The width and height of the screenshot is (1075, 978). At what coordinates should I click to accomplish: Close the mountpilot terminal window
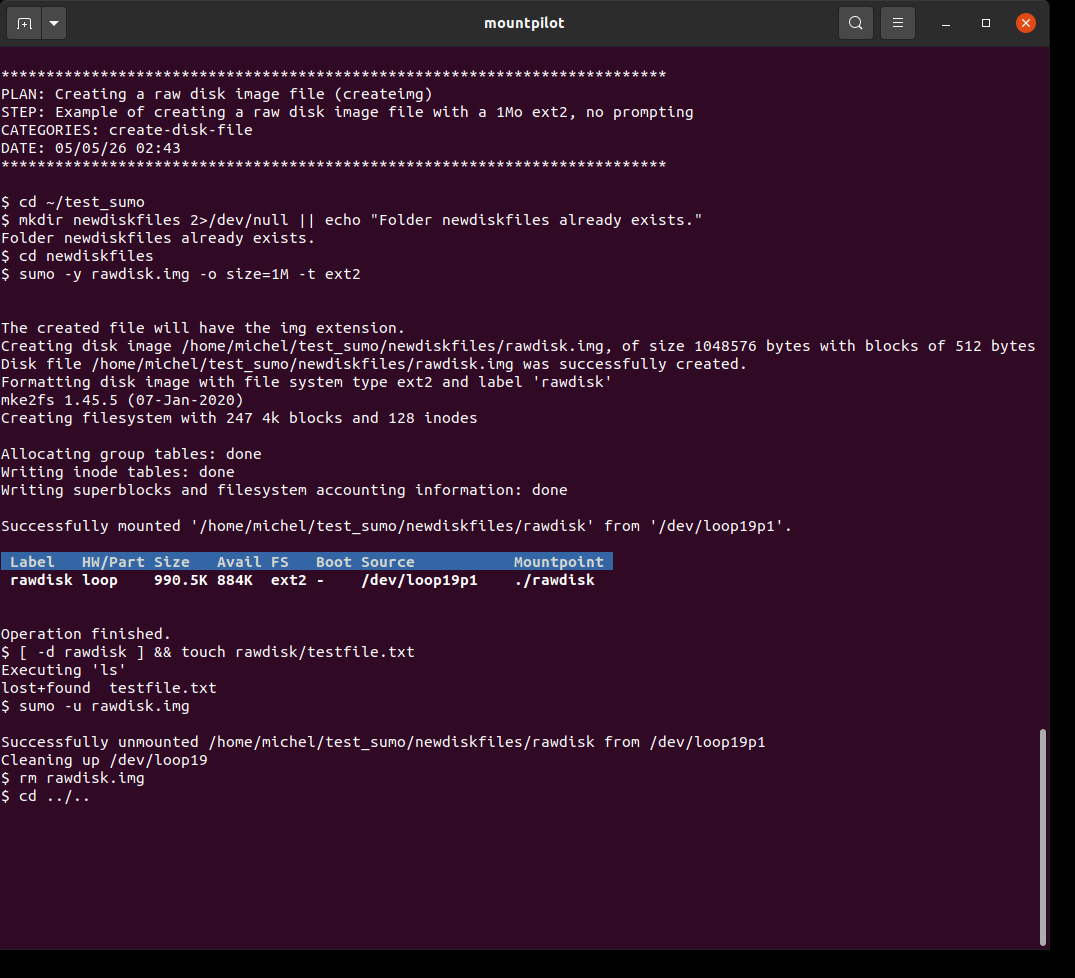point(1026,23)
